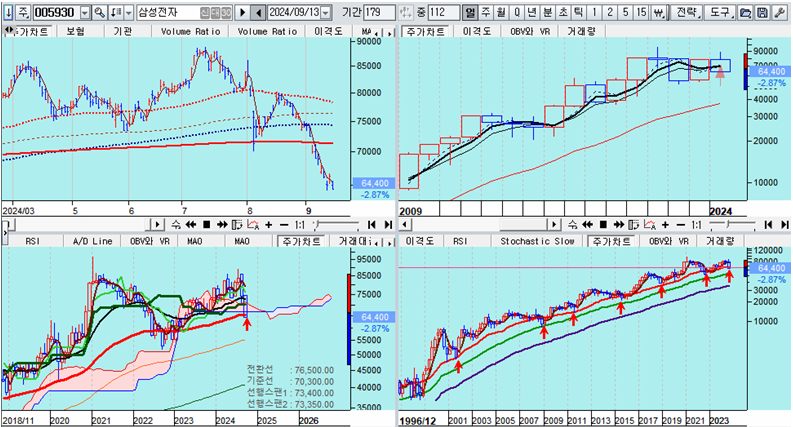Adjust left chart zoom slider
The width and height of the screenshot is (793, 427).
click(336, 225)
